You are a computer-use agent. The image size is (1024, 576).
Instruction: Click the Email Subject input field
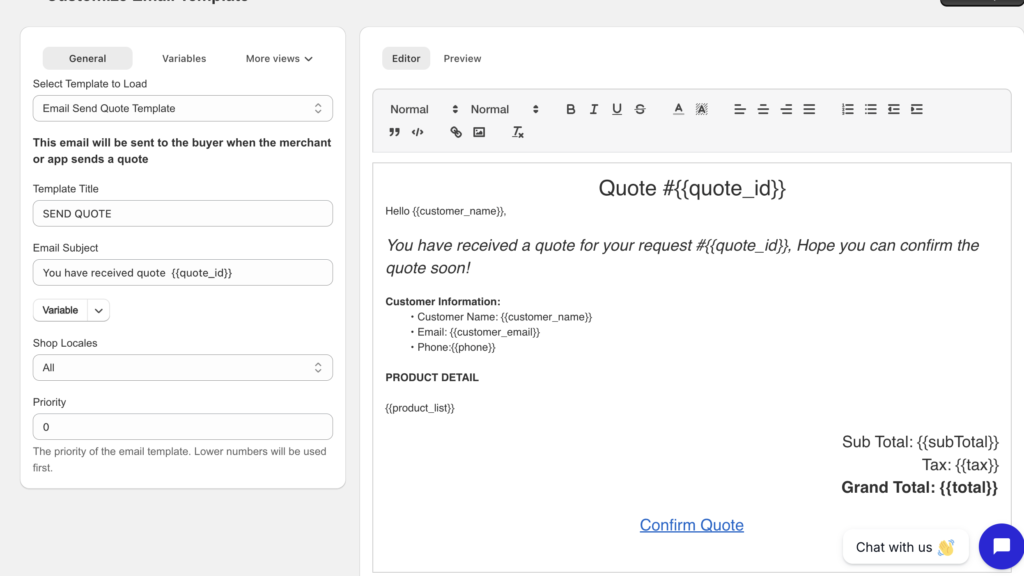pos(183,273)
